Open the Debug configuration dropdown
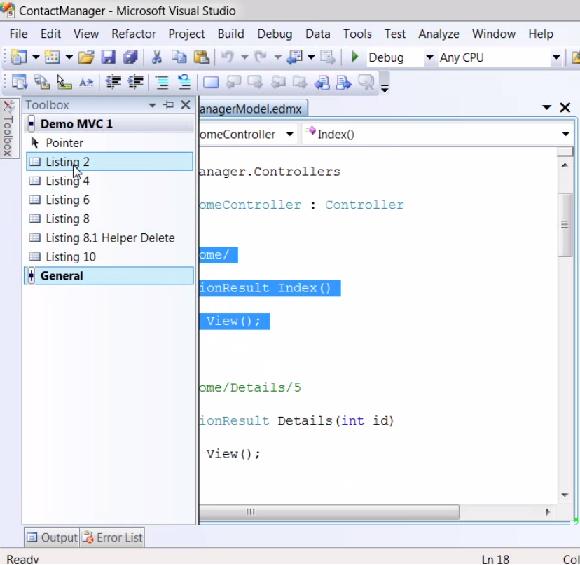 (429, 57)
